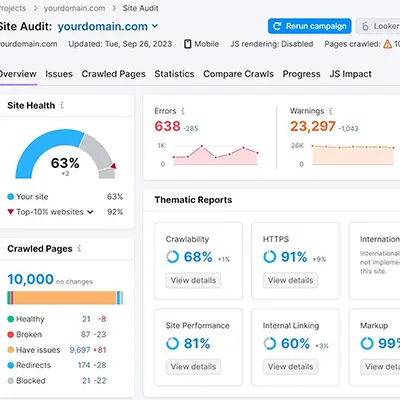Open Projects breadcrumb link
The height and width of the screenshot is (400, 400).
[x=13, y=8]
